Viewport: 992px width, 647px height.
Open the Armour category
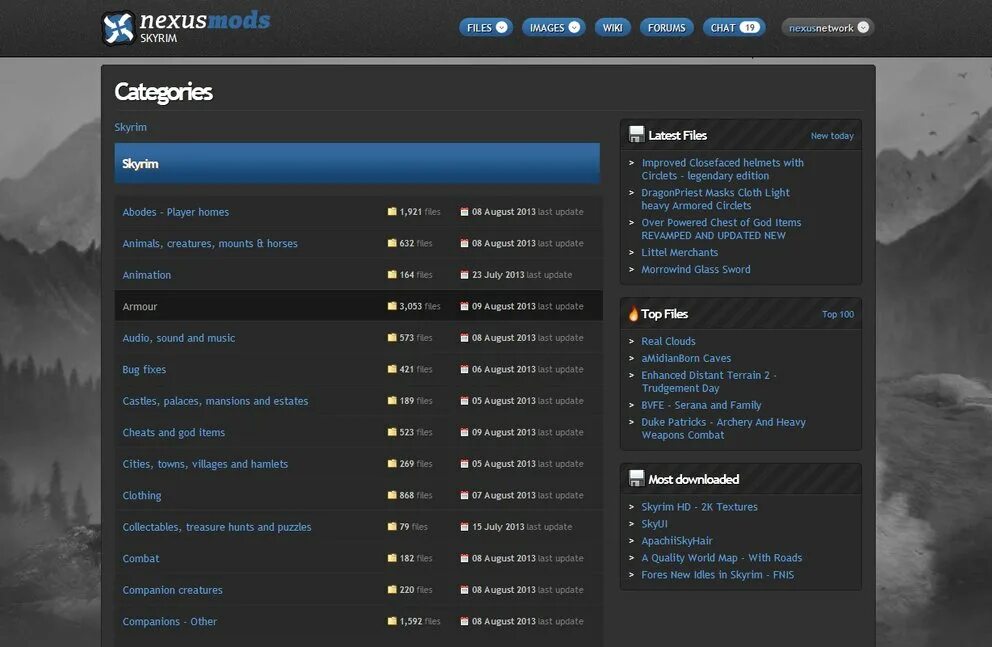pos(140,307)
